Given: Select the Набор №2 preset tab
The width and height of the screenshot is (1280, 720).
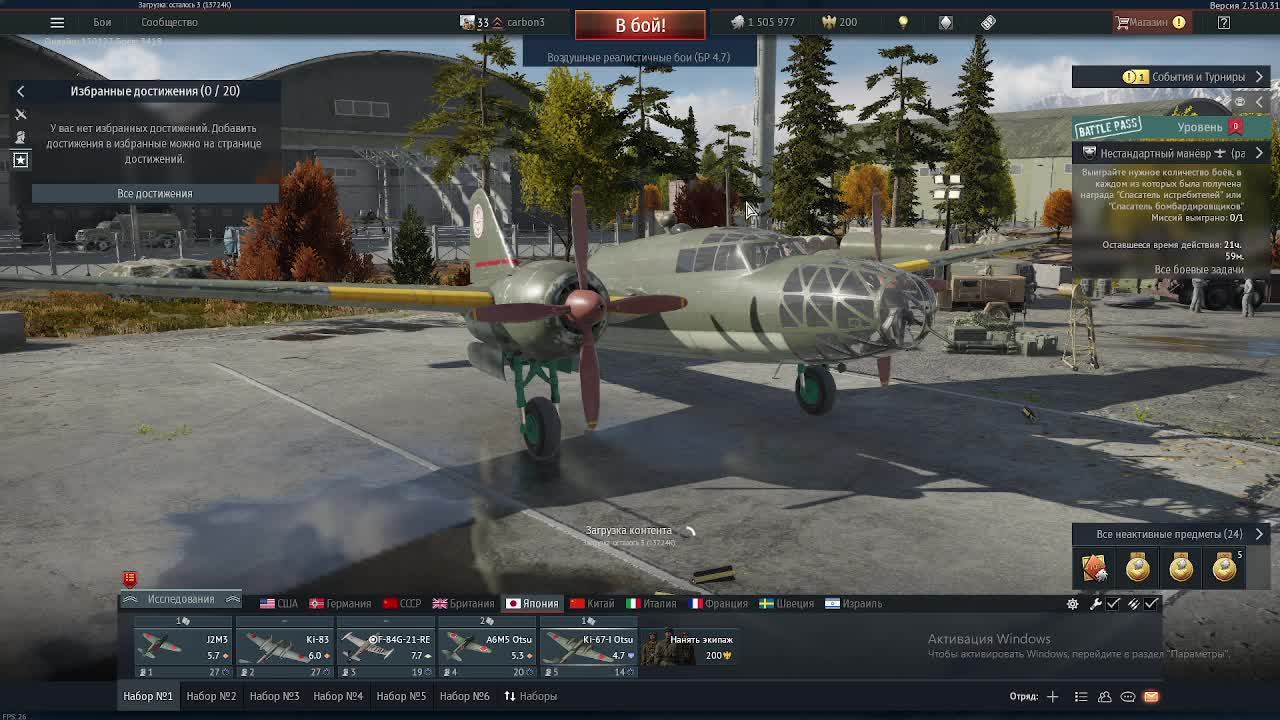Looking at the screenshot, I should coord(211,696).
